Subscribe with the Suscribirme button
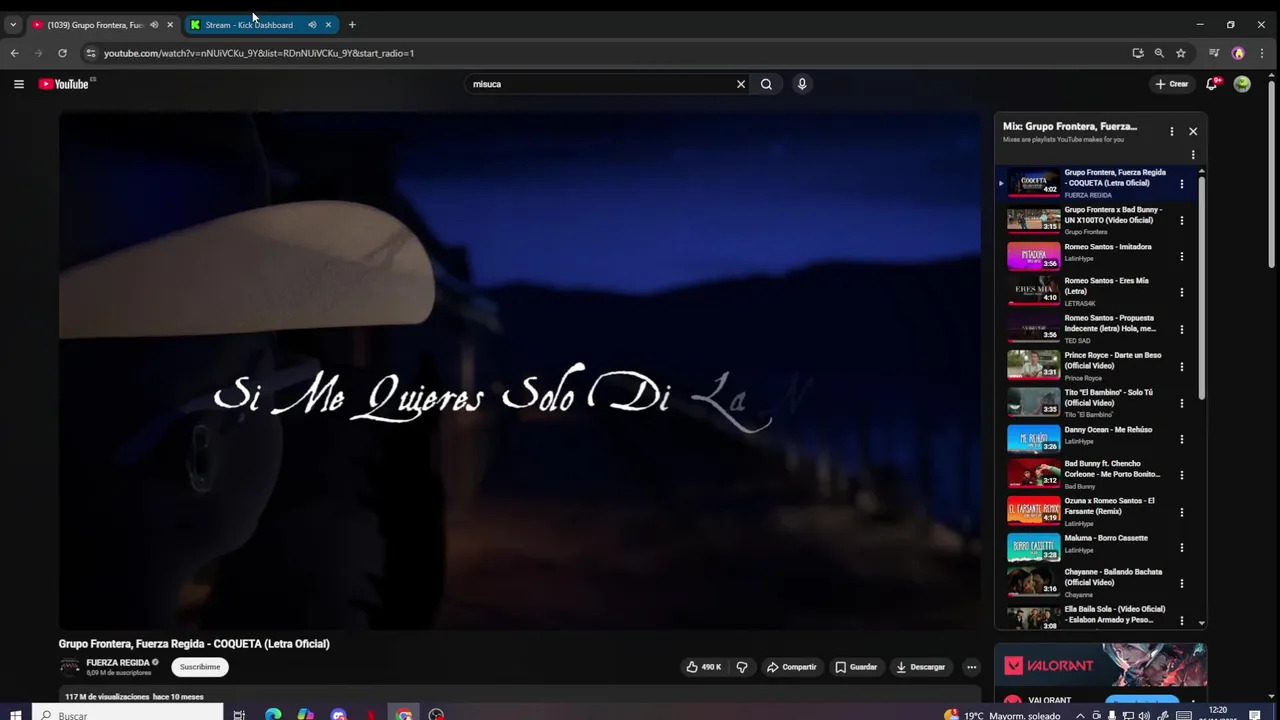The height and width of the screenshot is (720, 1280). [x=200, y=667]
